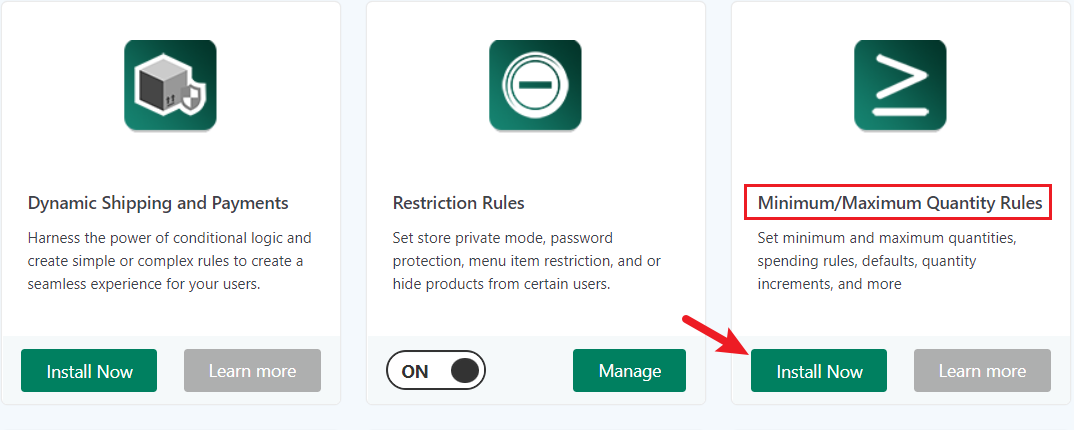The width and height of the screenshot is (1074, 430).
Task: Click the ON label inside the switch
Action: click(x=414, y=372)
